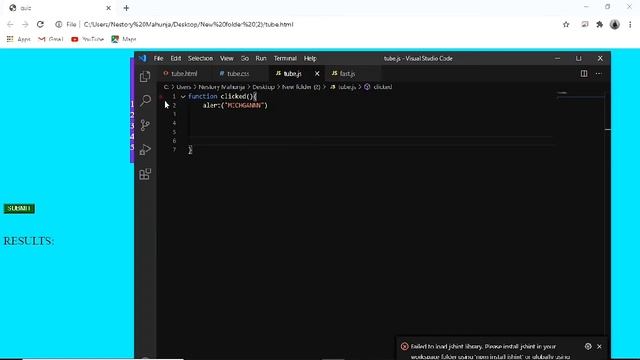
Task: Click the tube.js breadcrumb segment
Action: click(x=343, y=87)
